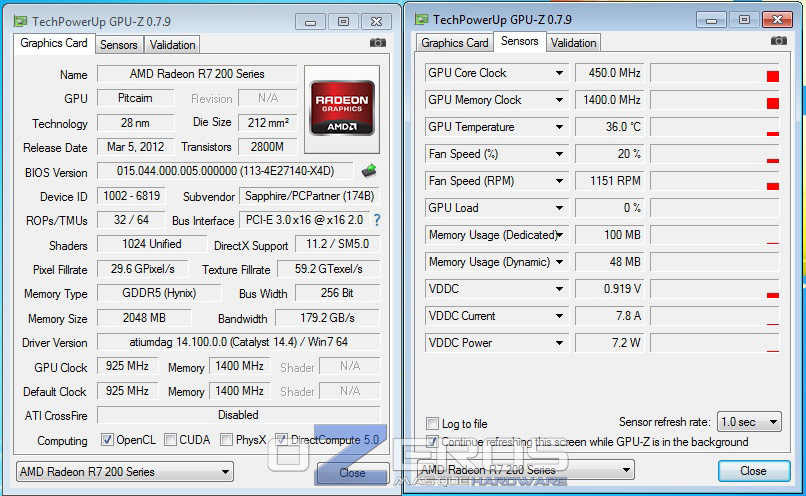Minimize the left GPU-Z window

[310, 22]
